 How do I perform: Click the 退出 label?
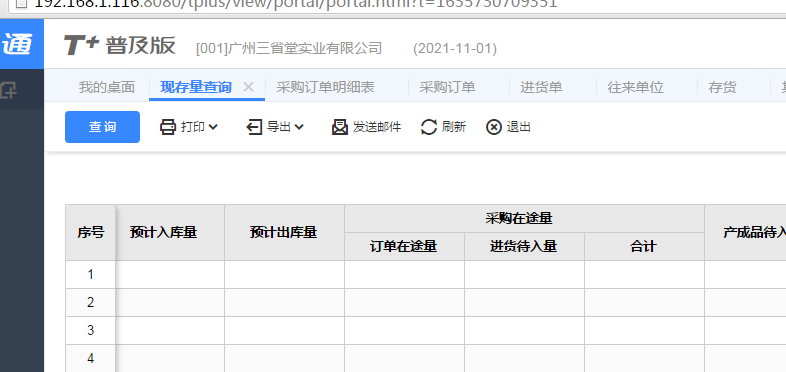pyautogui.click(x=519, y=127)
